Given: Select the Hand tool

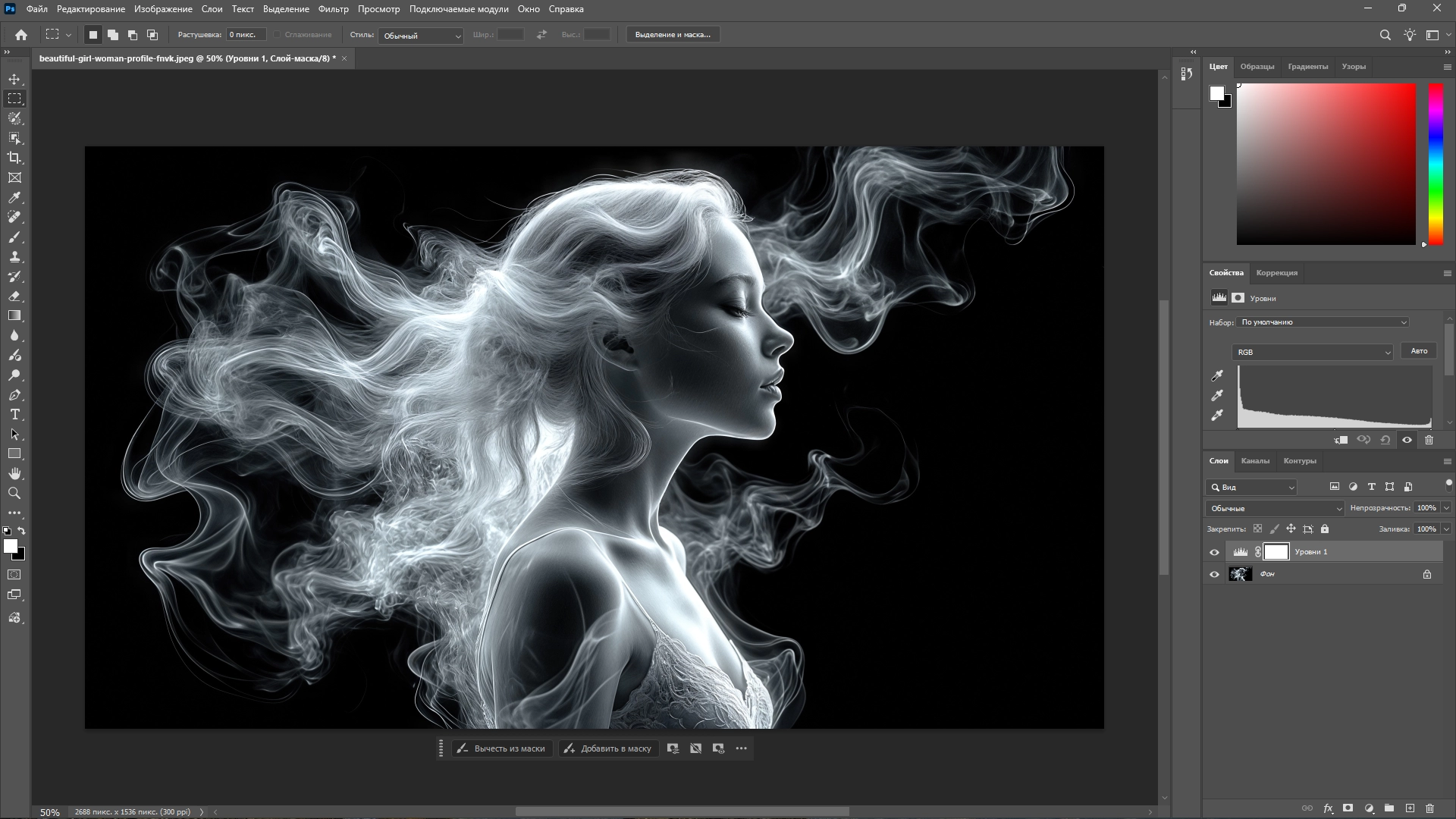Looking at the screenshot, I should pyautogui.click(x=14, y=473).
